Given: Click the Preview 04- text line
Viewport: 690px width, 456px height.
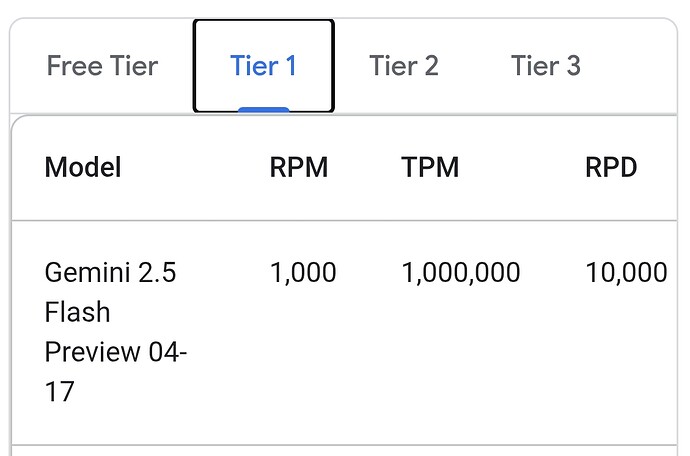Looking at the screenshot, I should (x=116, y=352).
